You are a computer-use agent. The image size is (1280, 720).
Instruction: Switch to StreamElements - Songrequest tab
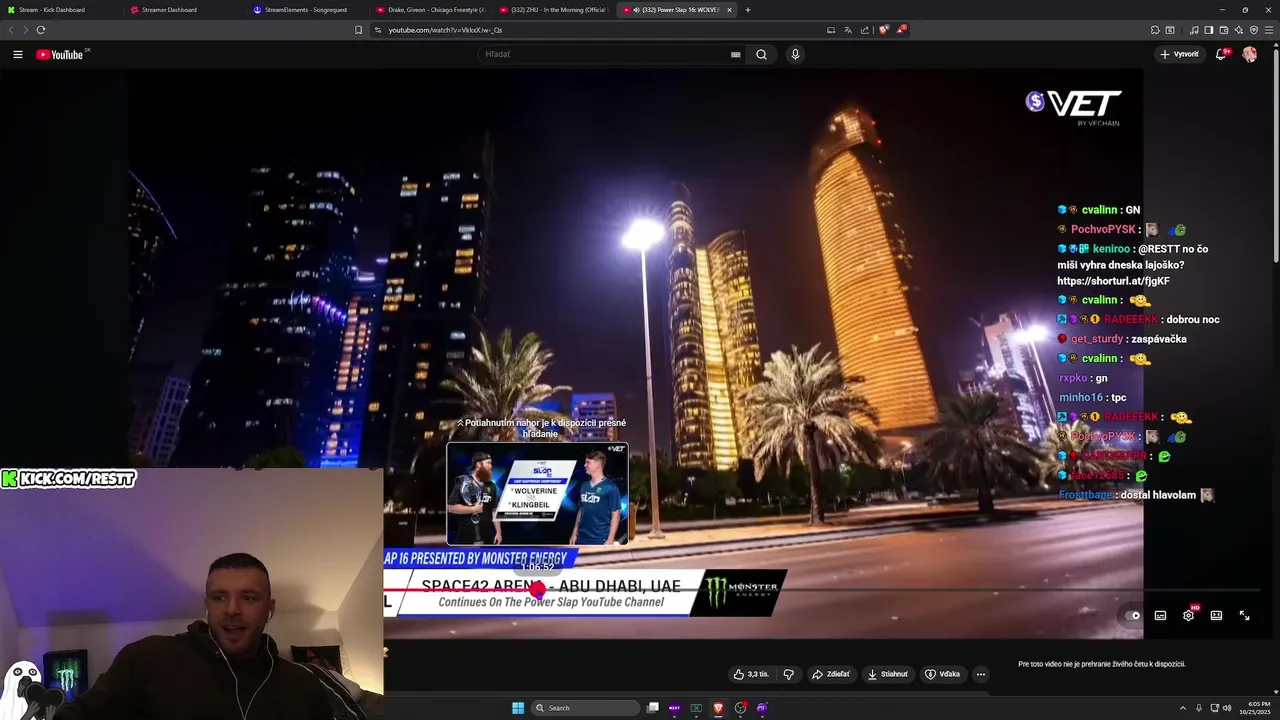point(305,10)
